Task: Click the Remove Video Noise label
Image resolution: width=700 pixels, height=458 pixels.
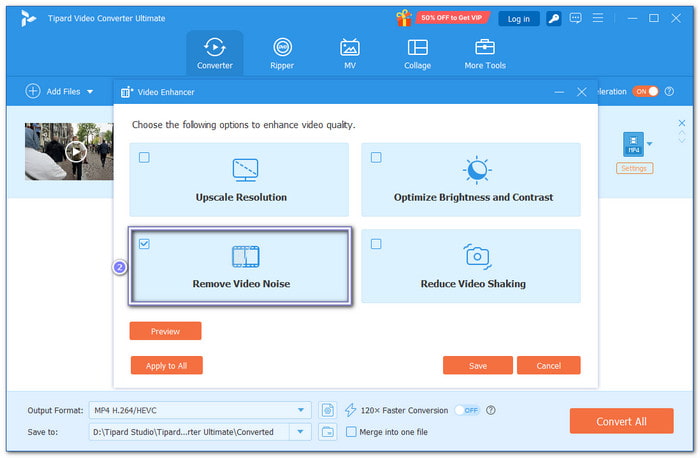Action: pos(241,284)
